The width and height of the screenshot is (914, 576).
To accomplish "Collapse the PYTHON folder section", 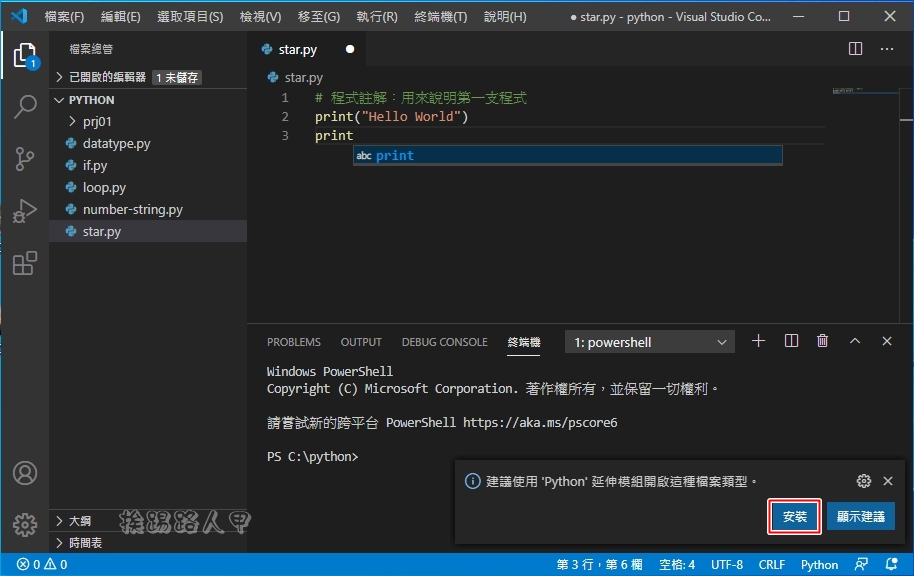I will tap(92, 100).
